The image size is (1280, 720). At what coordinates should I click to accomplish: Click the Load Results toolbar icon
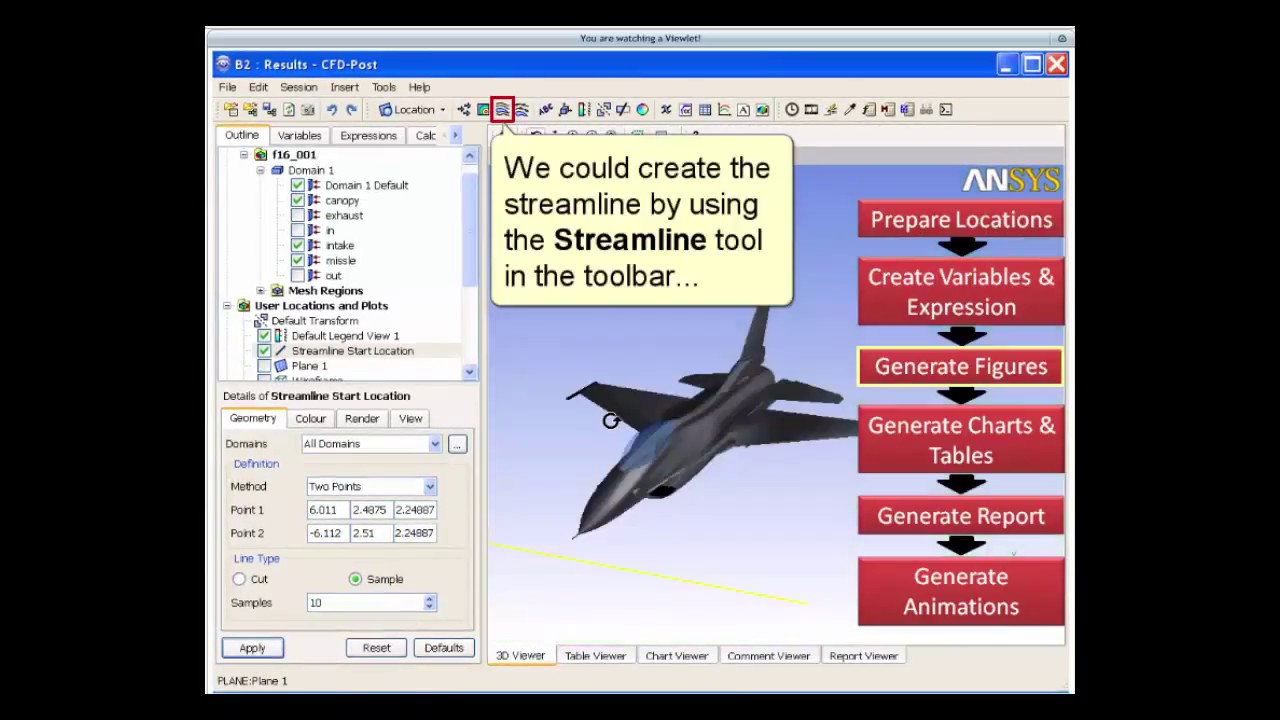pyautogui.click(x=231, y=110)
